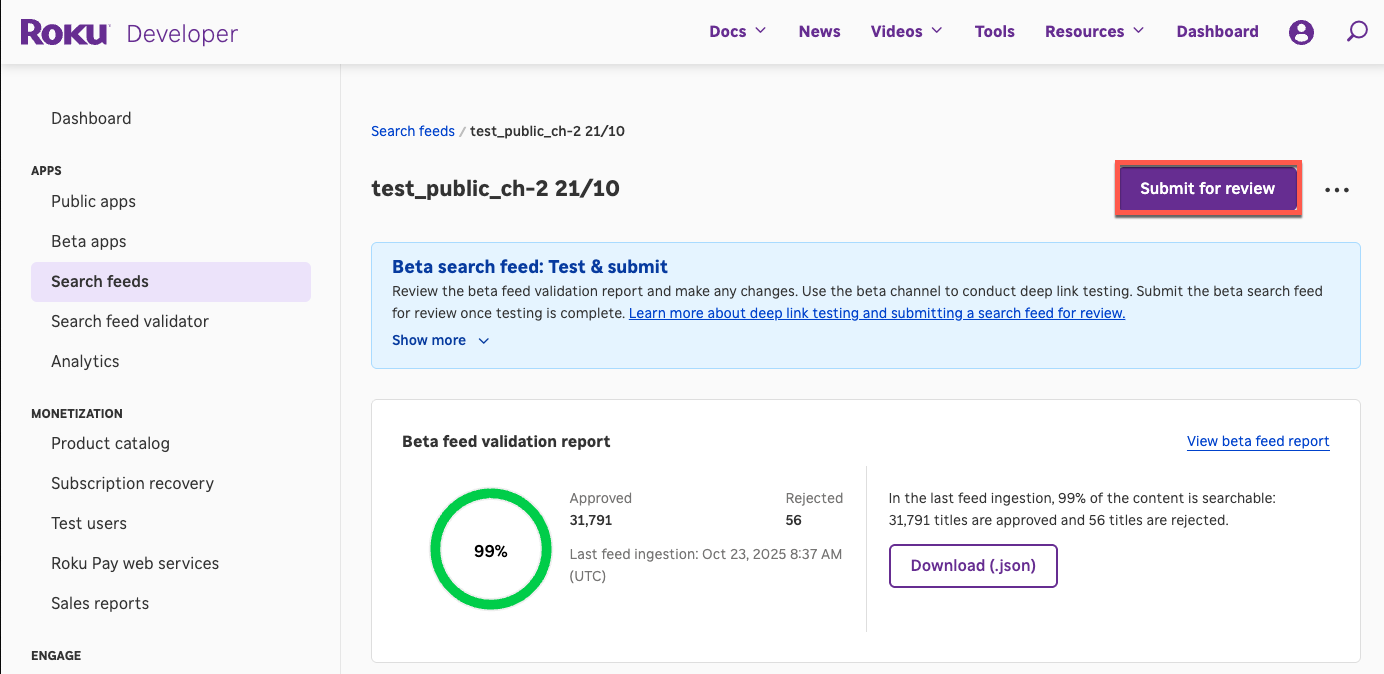The image size is (1384, 674).
Task: Open Roku Pay web services
Action: pyautogui.click(x=135, y=563)
